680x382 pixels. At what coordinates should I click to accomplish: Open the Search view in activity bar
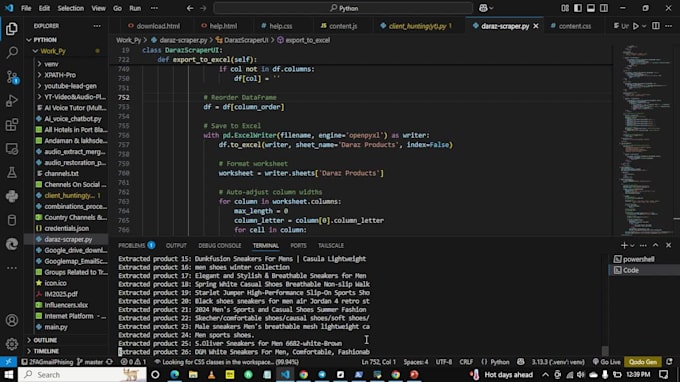click(x=12, y=52)
